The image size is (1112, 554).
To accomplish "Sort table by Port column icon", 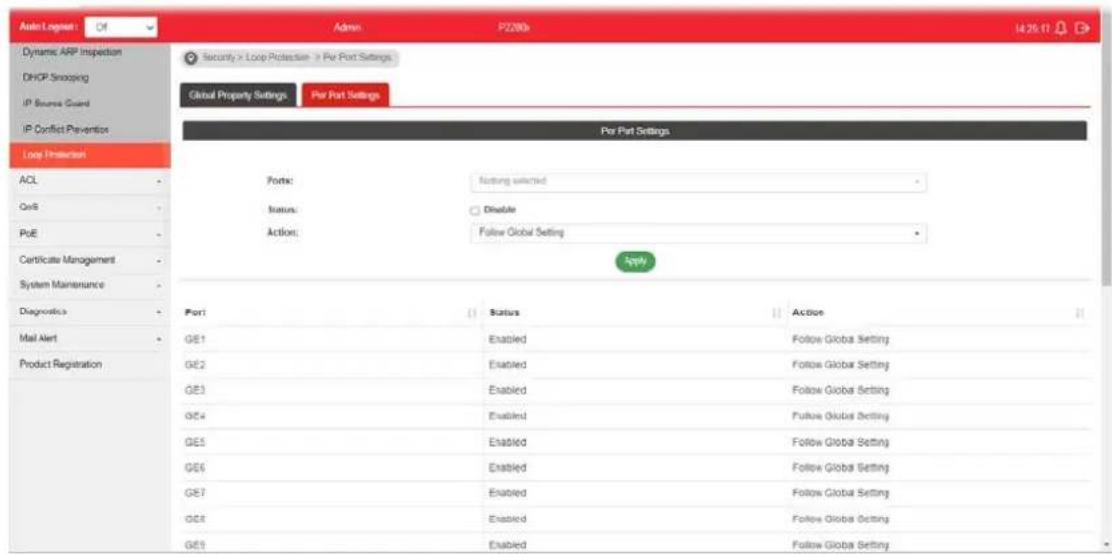I will [x=472, y=313].
